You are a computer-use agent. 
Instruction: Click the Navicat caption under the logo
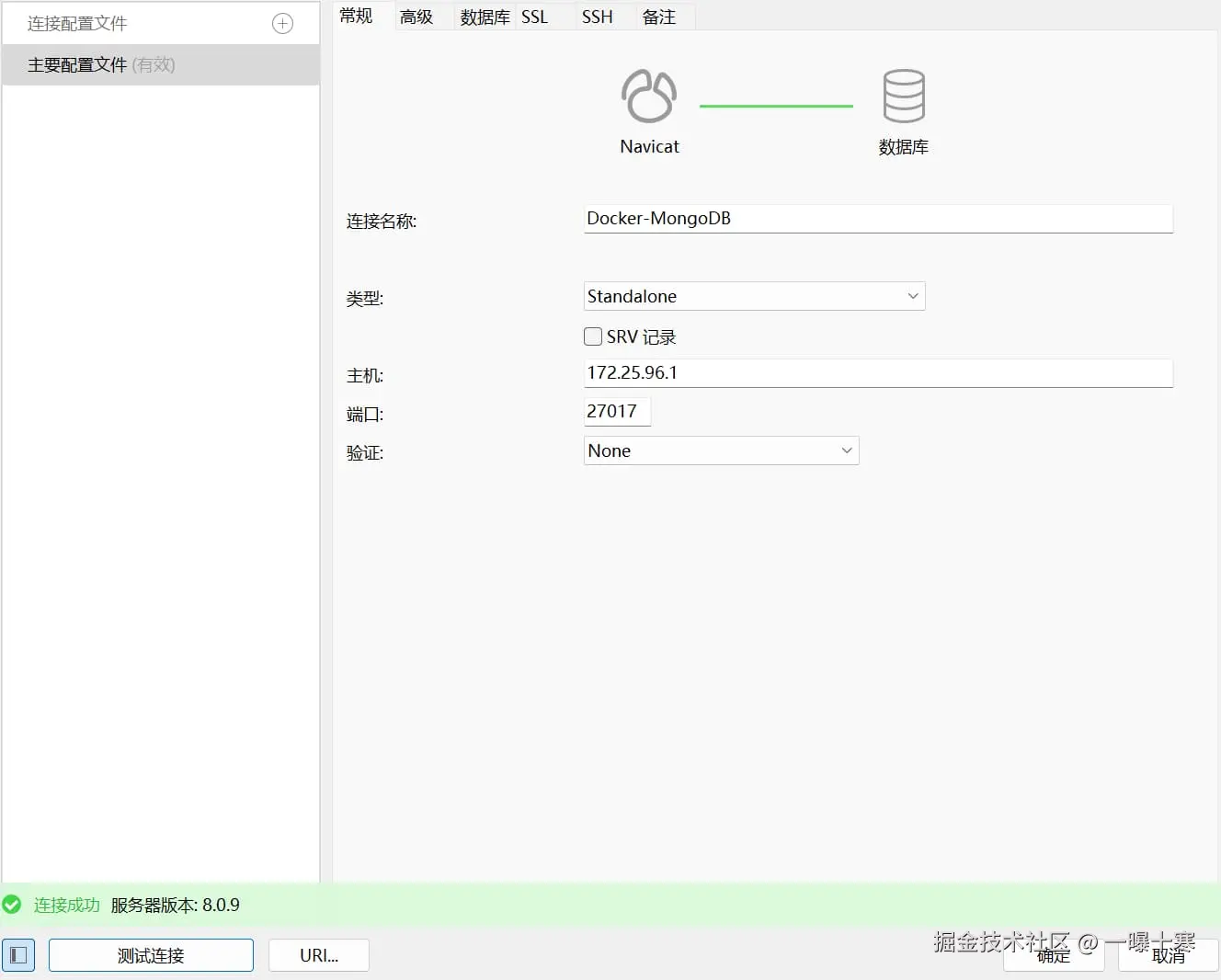click(x=649, y=146)
